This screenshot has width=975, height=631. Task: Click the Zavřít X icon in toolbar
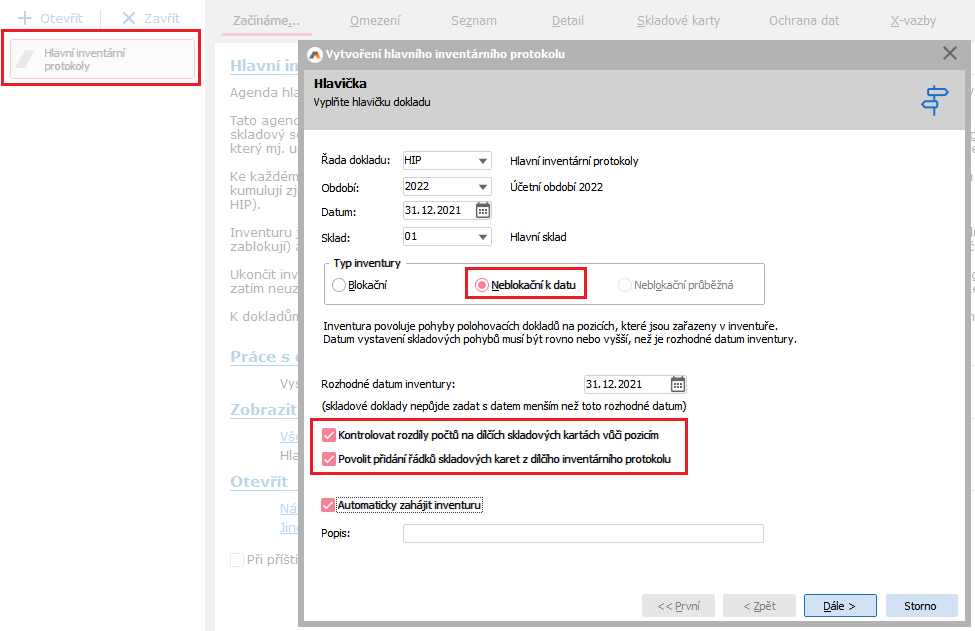pos(129,19)
